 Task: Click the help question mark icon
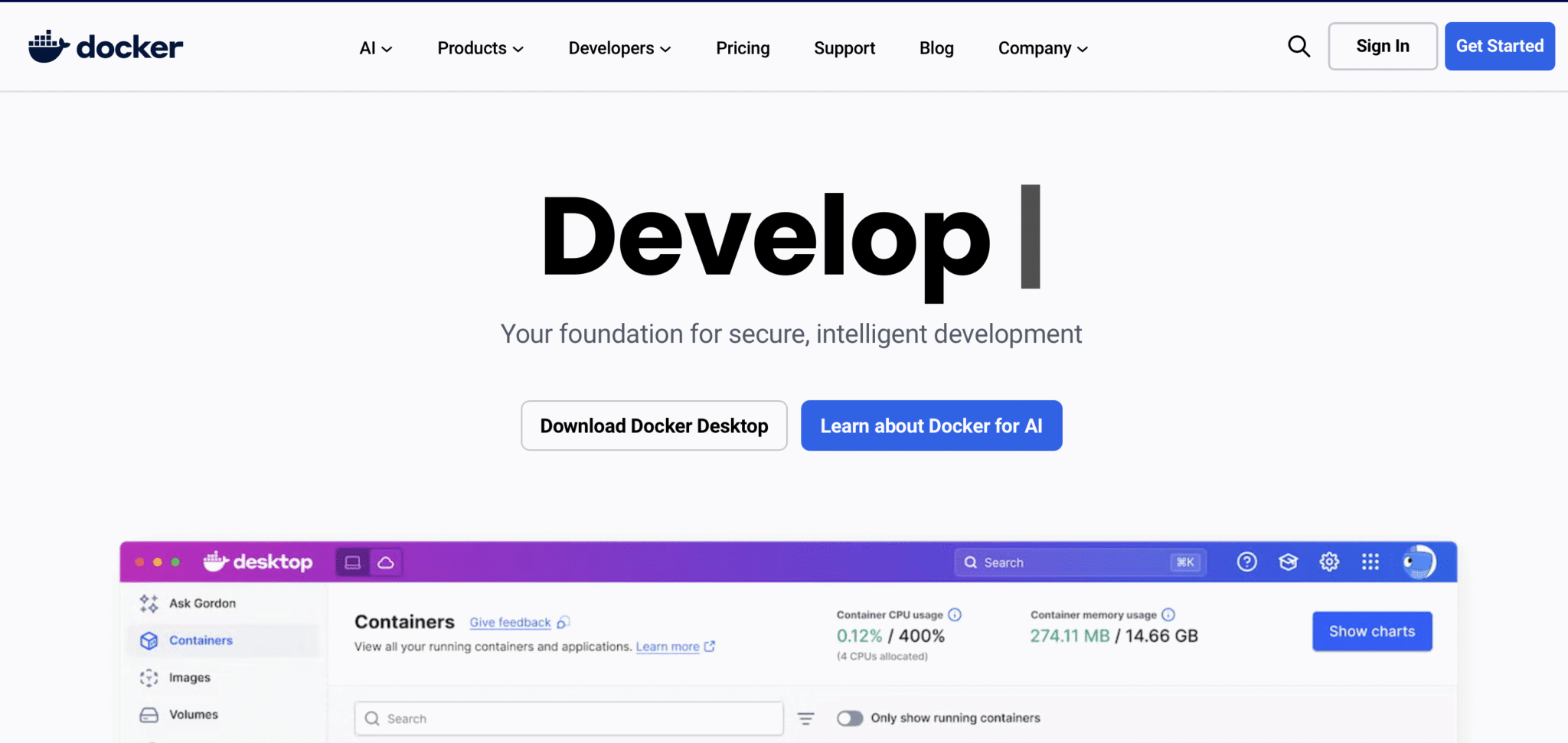click(x=1246, y=562)
